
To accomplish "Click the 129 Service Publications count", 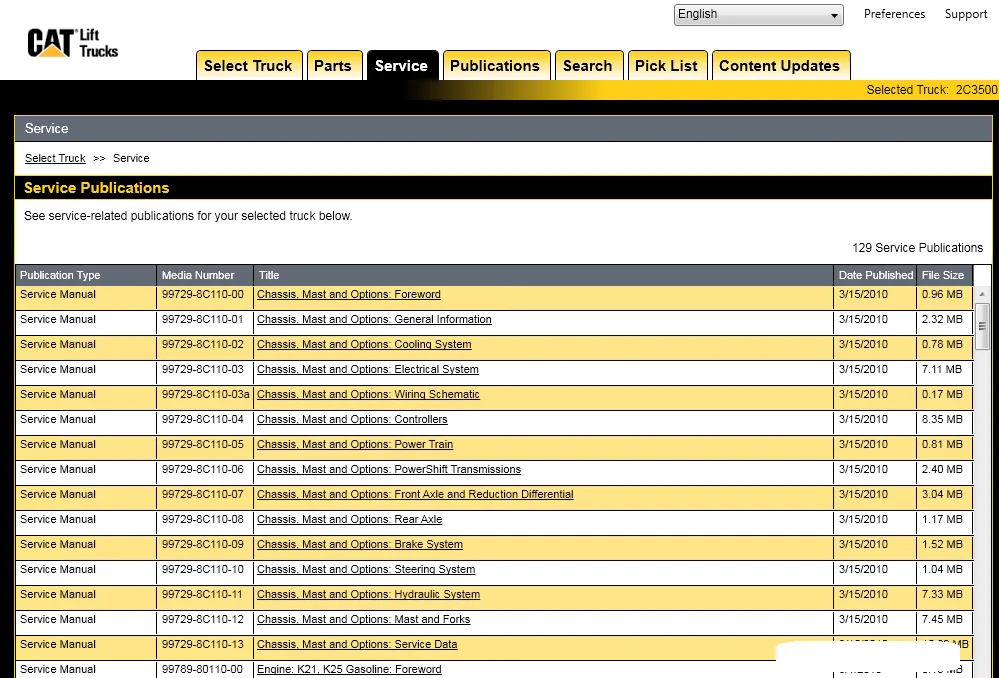I will (917, 248).
